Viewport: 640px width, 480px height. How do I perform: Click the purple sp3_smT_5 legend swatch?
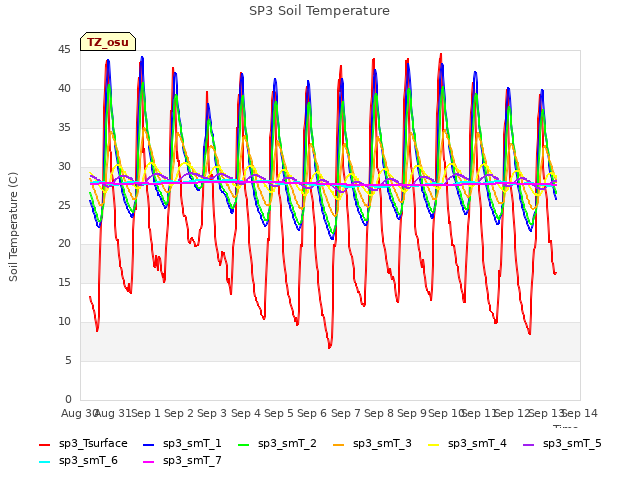click(529, 445)
